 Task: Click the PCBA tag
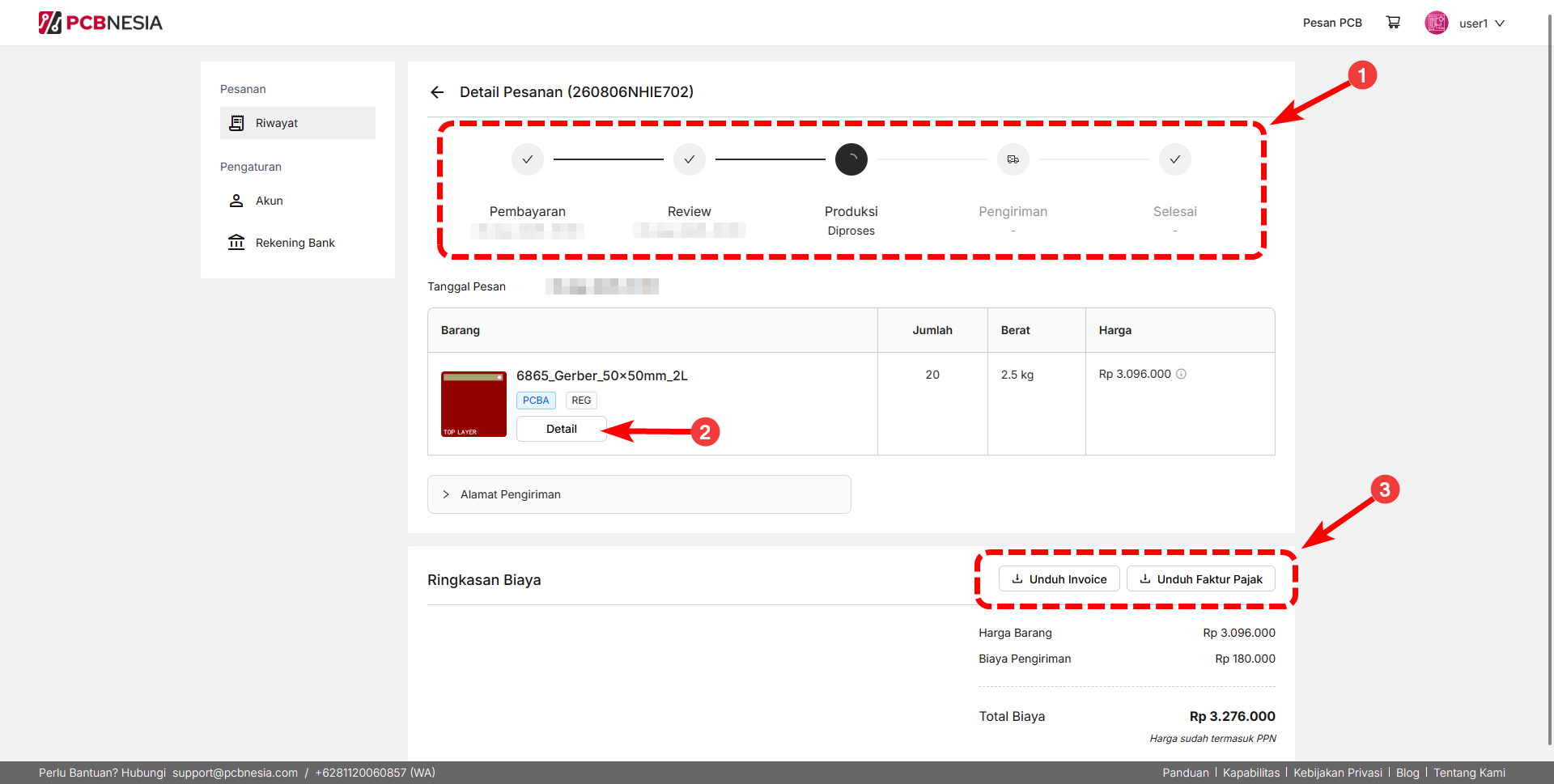[x=536, y=400]
